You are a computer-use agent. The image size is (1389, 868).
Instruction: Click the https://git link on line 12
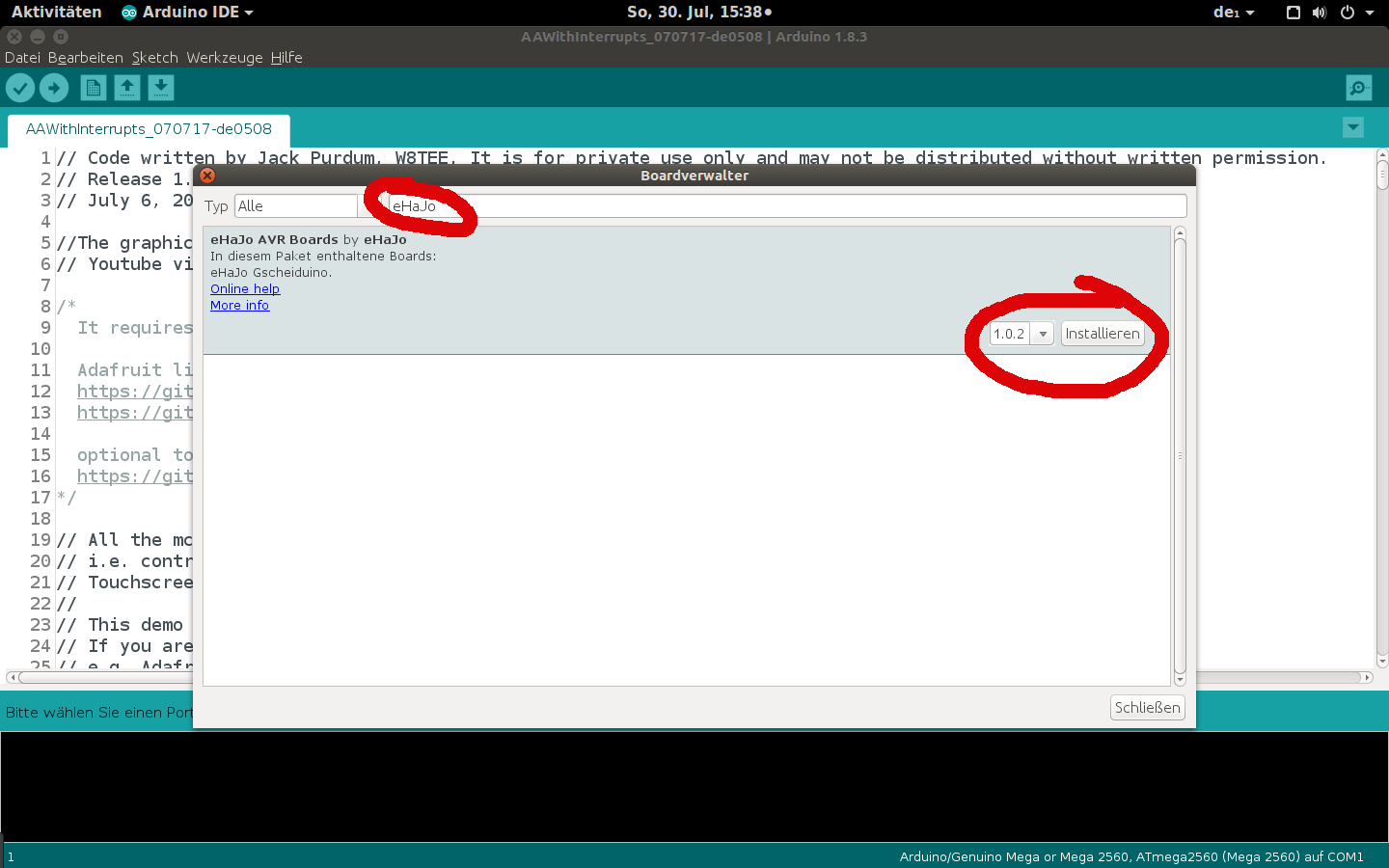[x=135, y=392]
